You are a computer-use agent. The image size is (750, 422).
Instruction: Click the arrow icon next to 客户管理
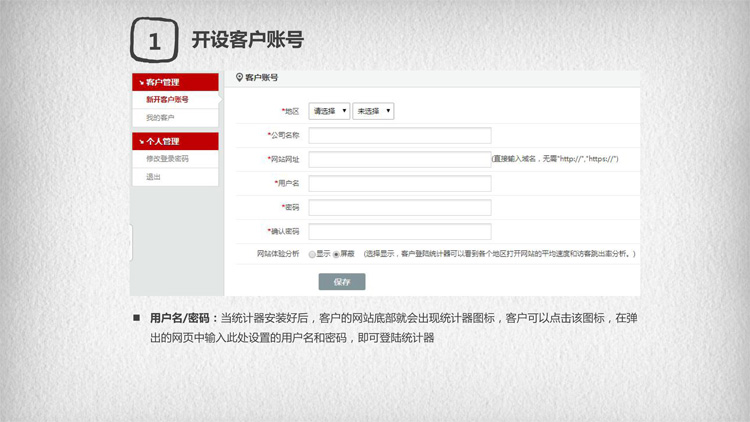pyautogui.click(x=140, y=82)
